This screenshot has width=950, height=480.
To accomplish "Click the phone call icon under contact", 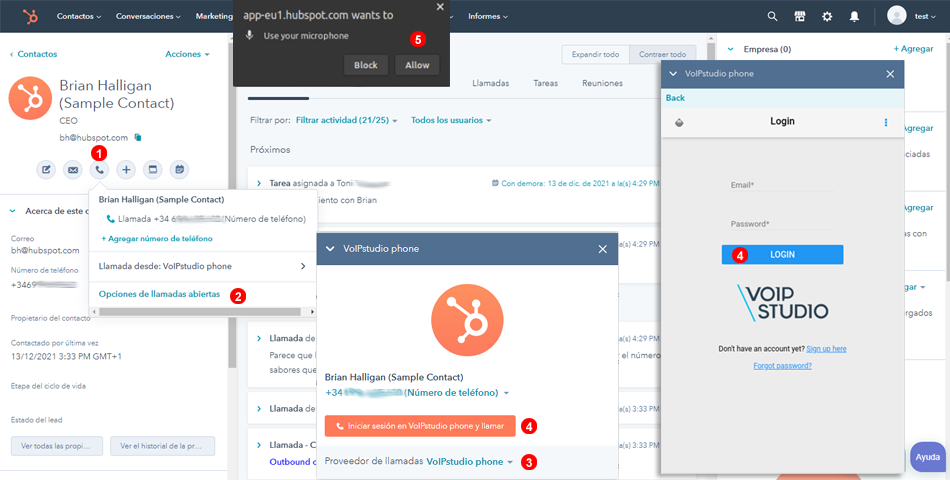I will pos(99,170).
